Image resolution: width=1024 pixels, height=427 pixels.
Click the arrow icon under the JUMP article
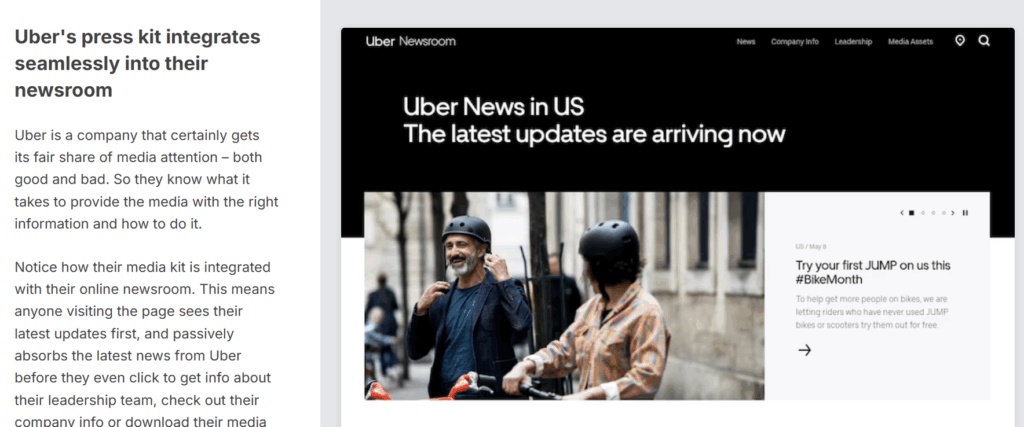coord(805,350)
